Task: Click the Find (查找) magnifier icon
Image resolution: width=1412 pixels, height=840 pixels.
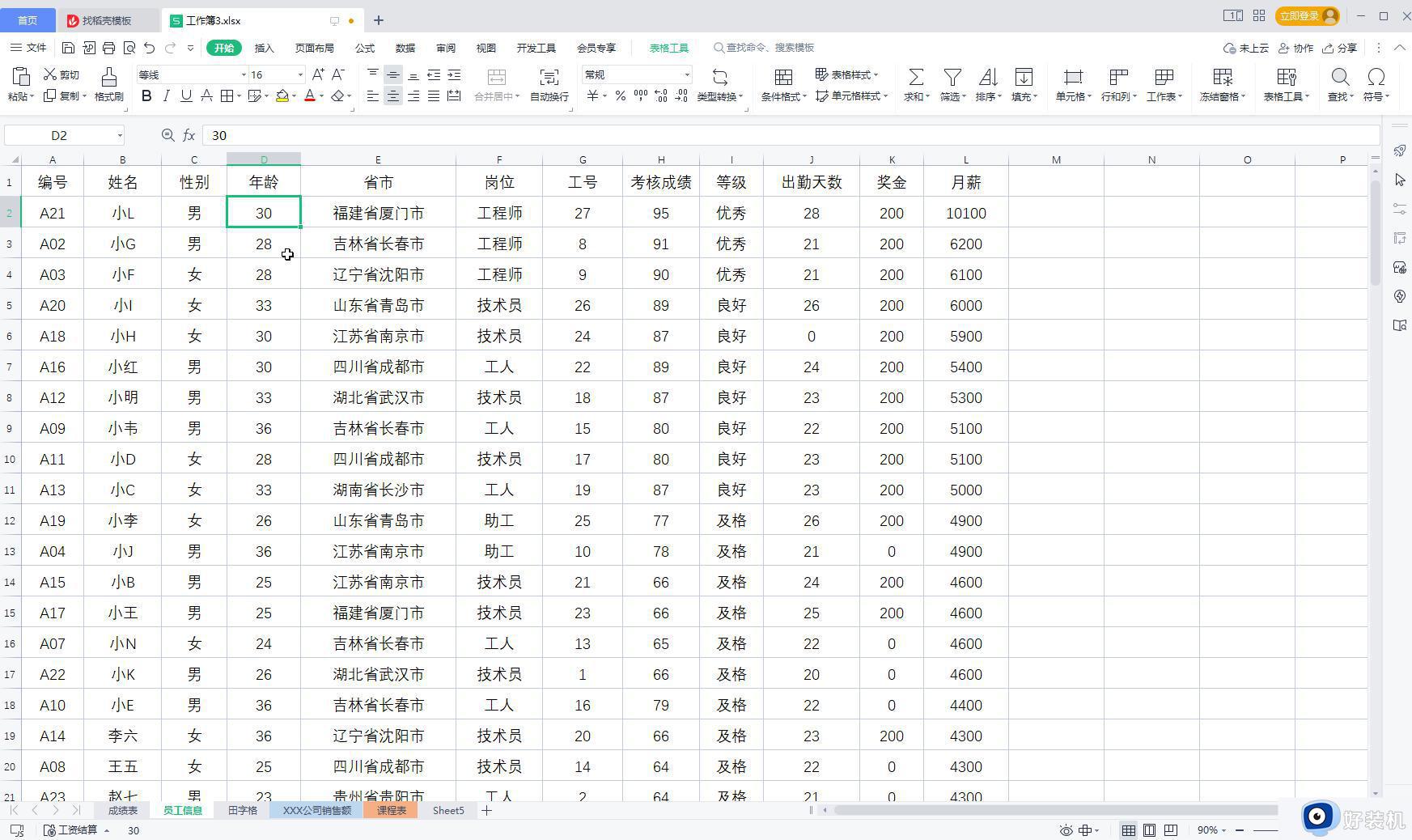Action: (x=1340, y=77)
